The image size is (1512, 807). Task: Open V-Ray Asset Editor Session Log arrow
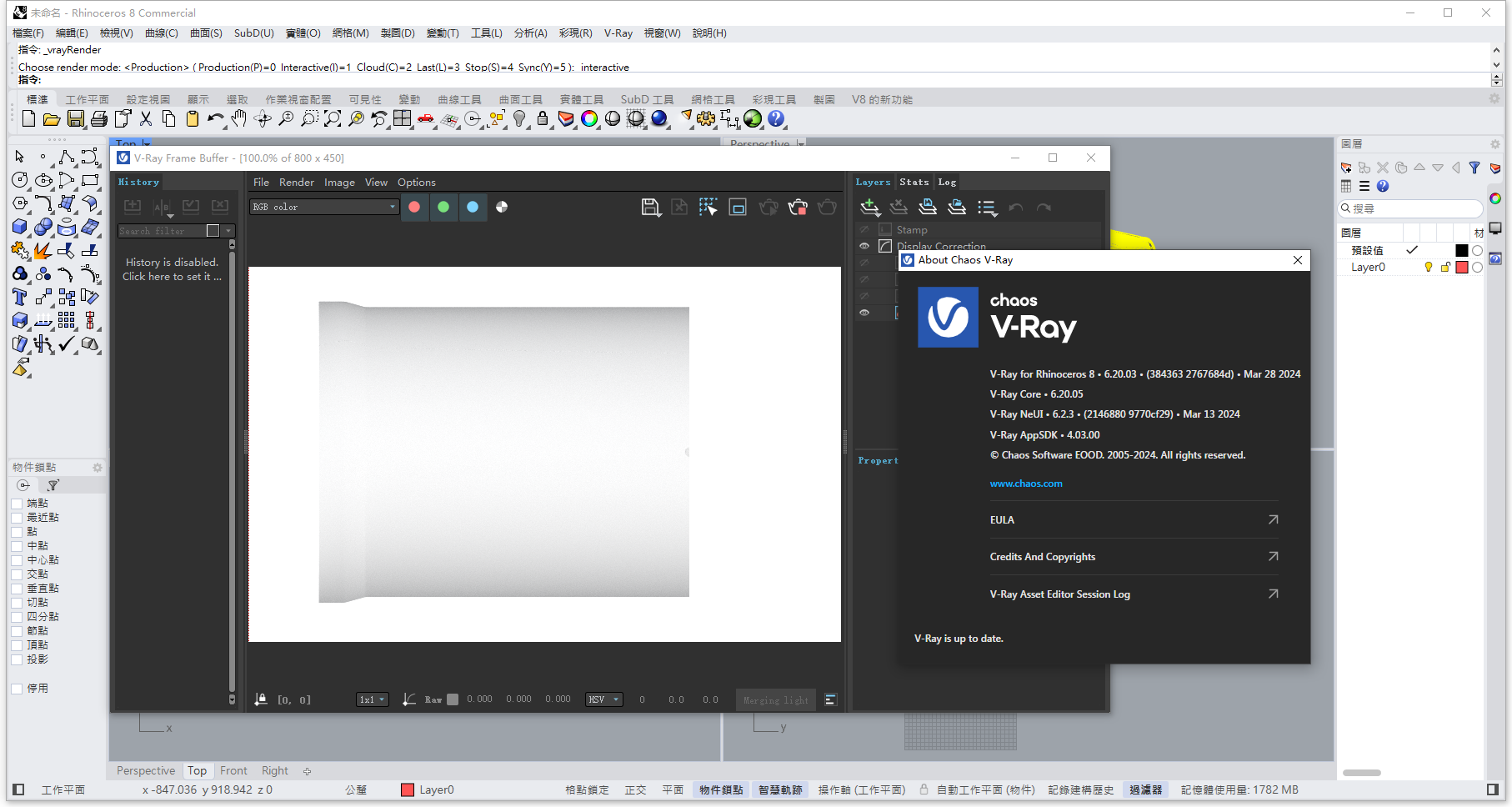pos(1273,594)
